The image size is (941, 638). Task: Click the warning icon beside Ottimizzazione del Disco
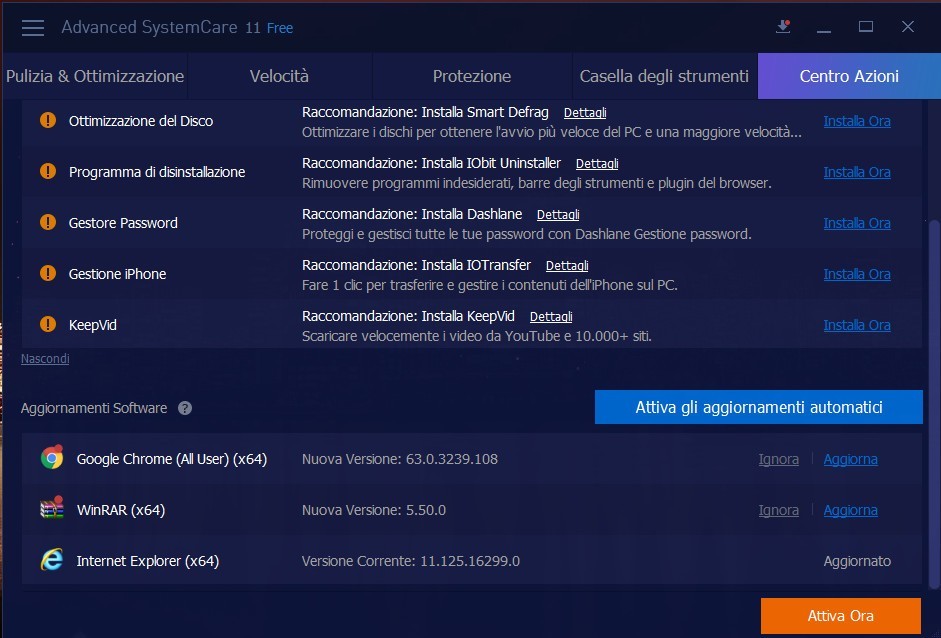(x=47, y=121)
